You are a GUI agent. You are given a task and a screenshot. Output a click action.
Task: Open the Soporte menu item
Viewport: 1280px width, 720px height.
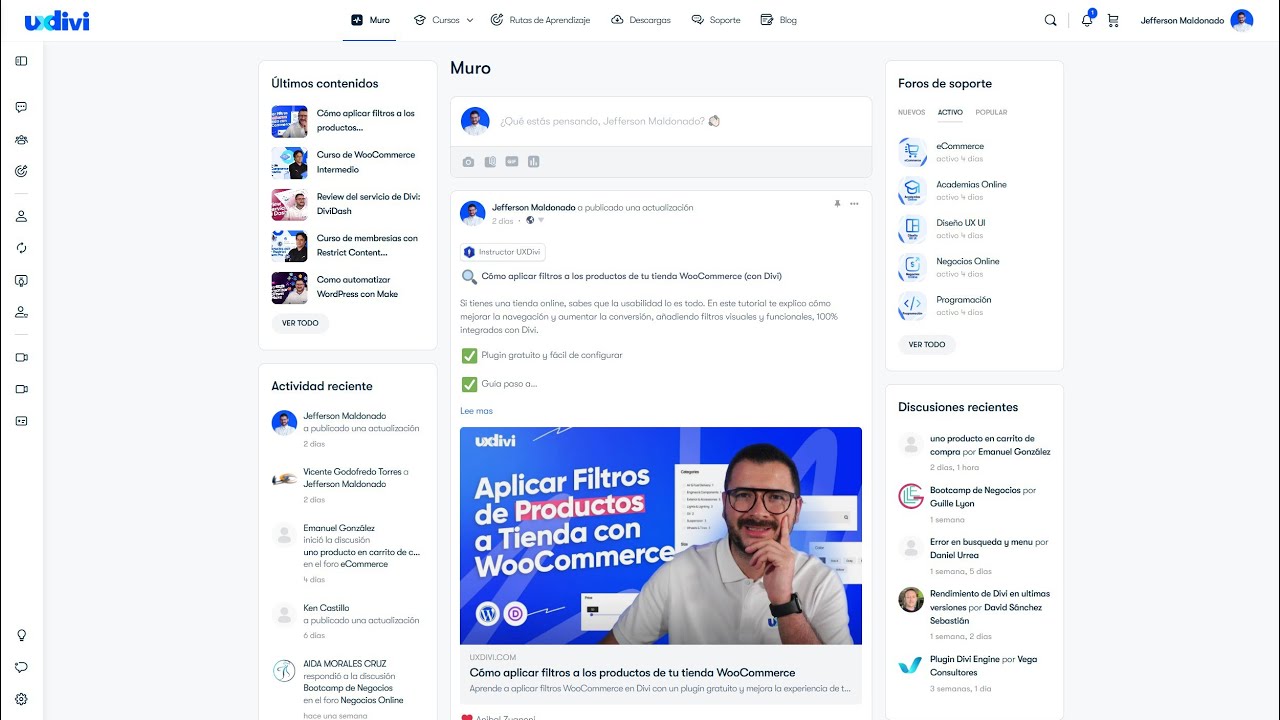click(x=716, y=20)
